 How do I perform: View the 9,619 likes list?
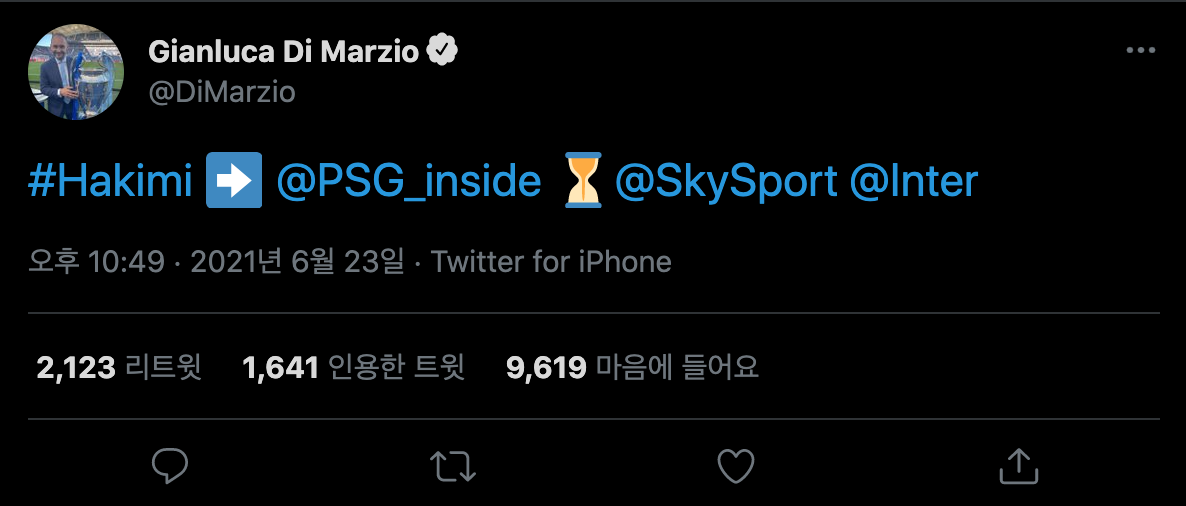pyautogui.click(x=632, y=367)
